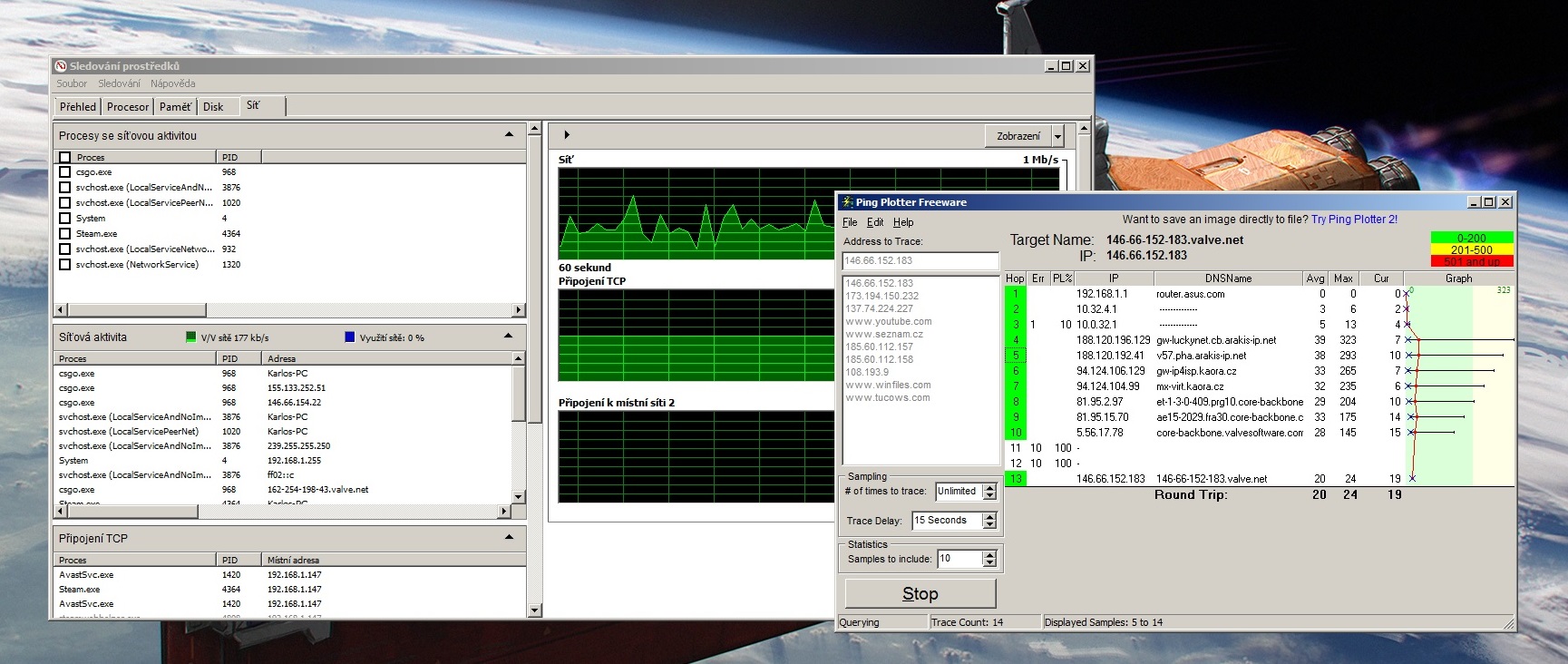The width and height of the screenshot is (1568, 664).
Task: Click scroll-right arrow under the network process list
Action: coord(519,310)
